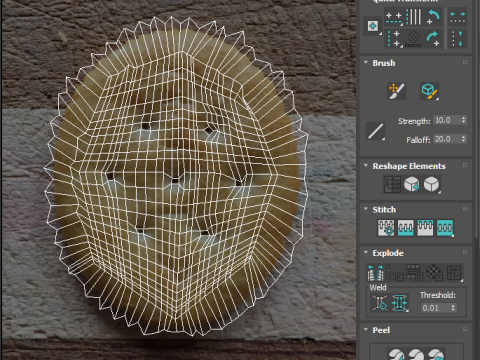Screen dimensions: 480x360
Task: Click the Threshold spinner arrows
Action: click(x=453, y=308)
